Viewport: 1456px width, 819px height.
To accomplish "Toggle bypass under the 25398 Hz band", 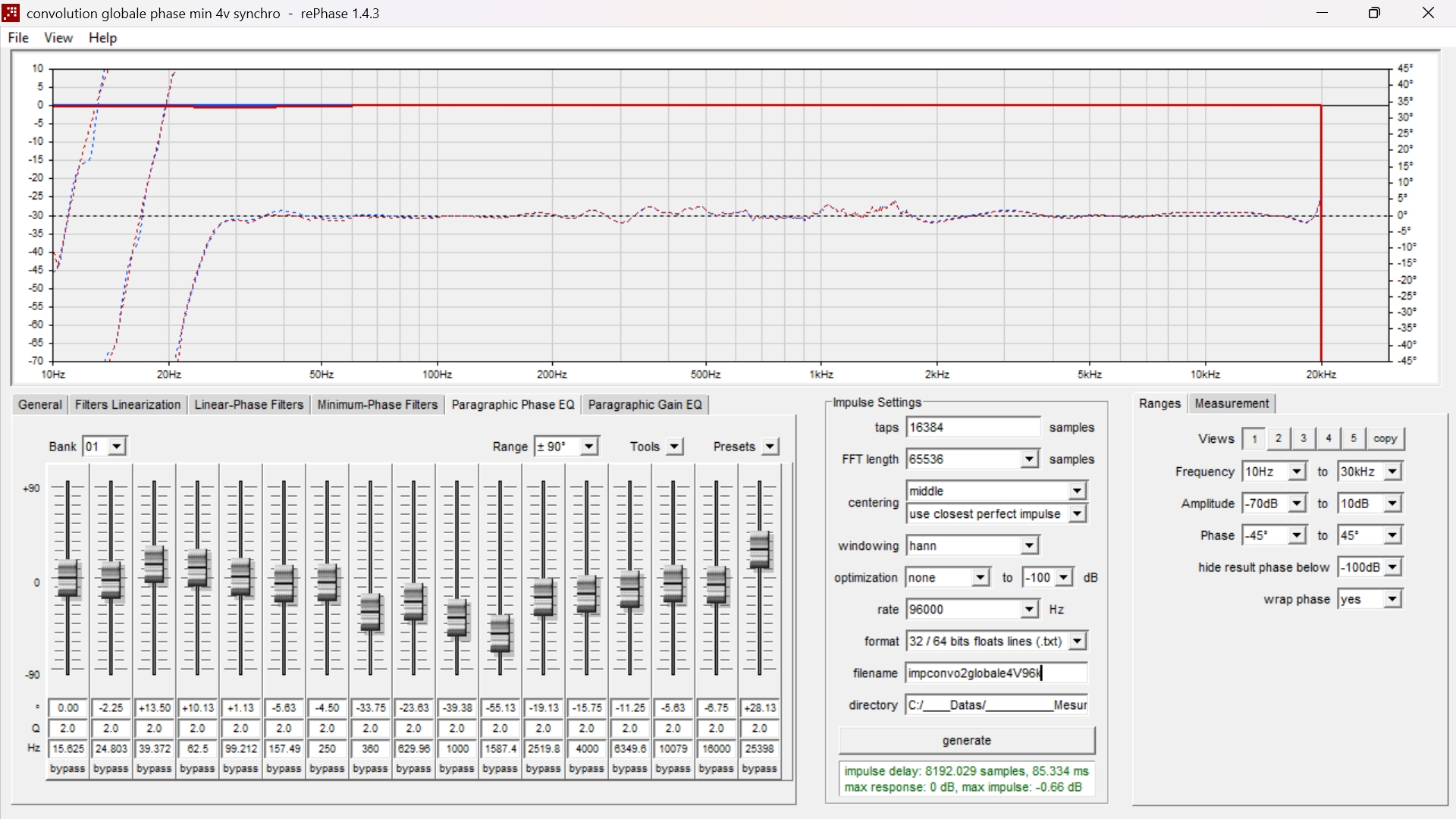I will [760, 769].
